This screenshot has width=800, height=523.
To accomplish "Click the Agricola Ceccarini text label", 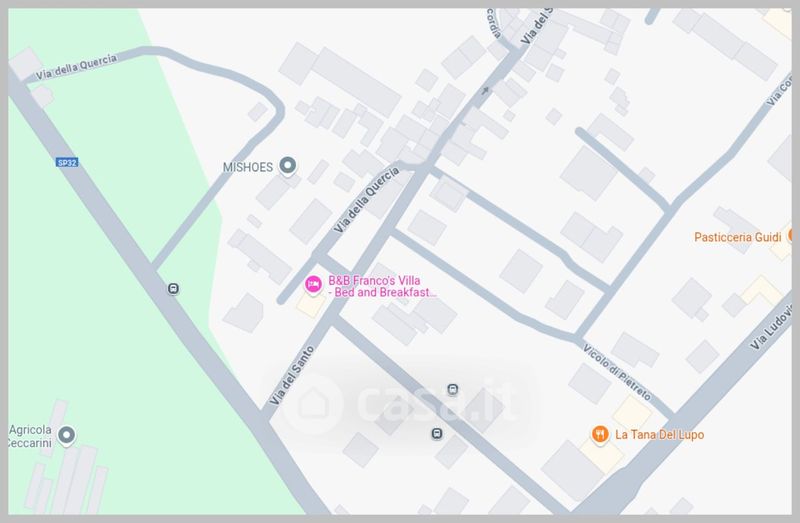I will pyautogui.click(x=30, y=436).
